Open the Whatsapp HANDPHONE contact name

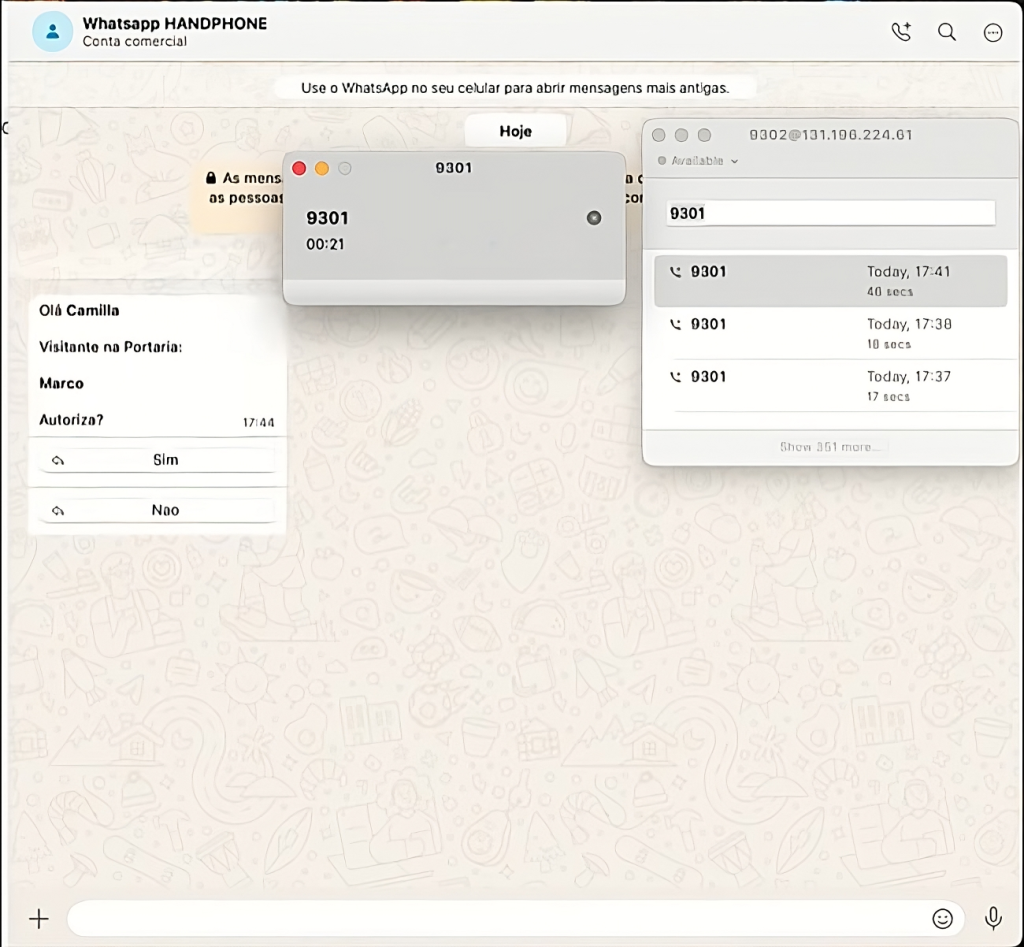[174, 24]
